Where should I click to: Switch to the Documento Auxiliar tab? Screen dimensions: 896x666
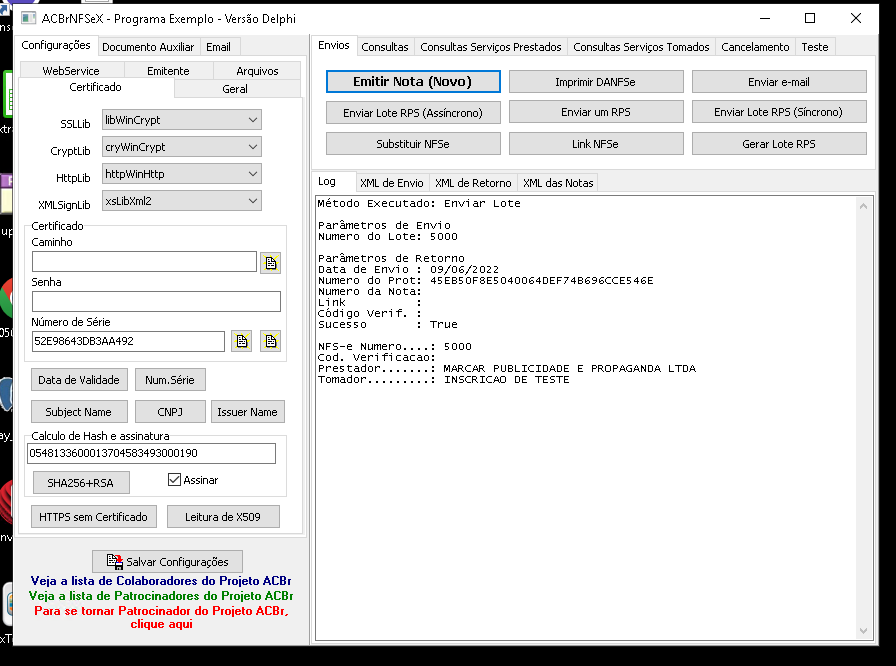[x=148, y=47]
